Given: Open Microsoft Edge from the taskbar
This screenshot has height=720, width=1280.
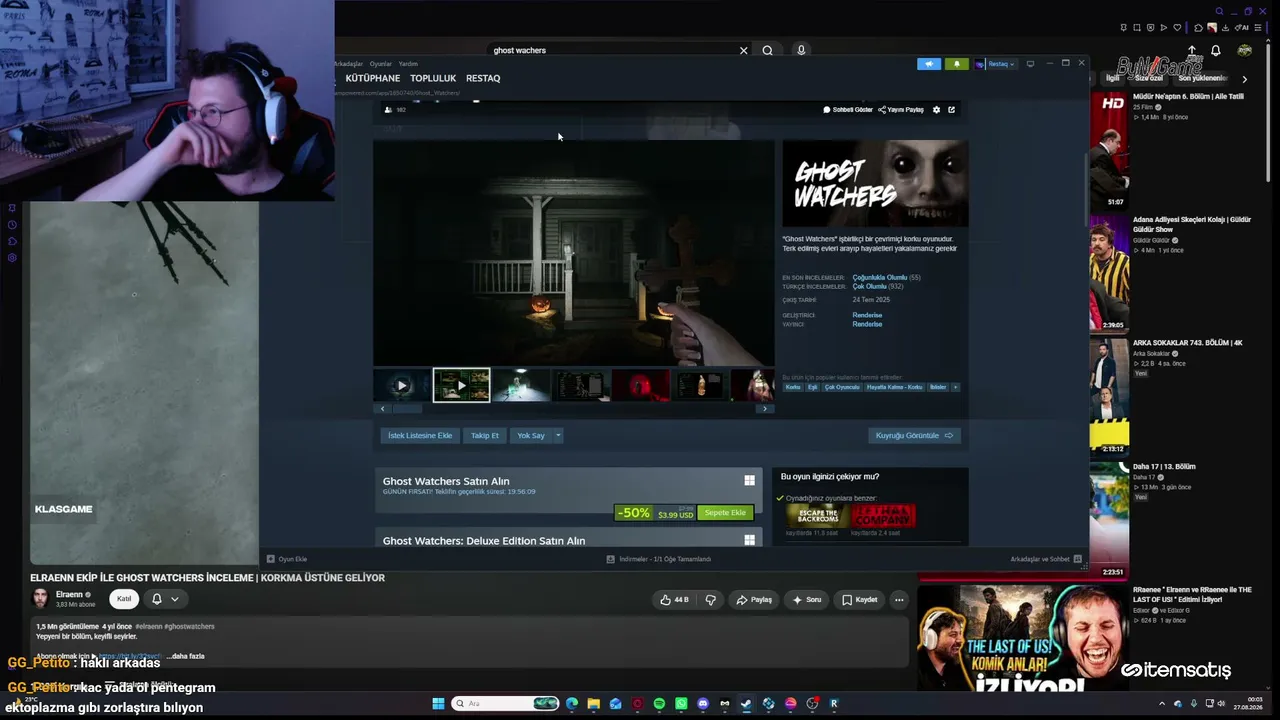Looking at the screenshot, I should [571, 704].
